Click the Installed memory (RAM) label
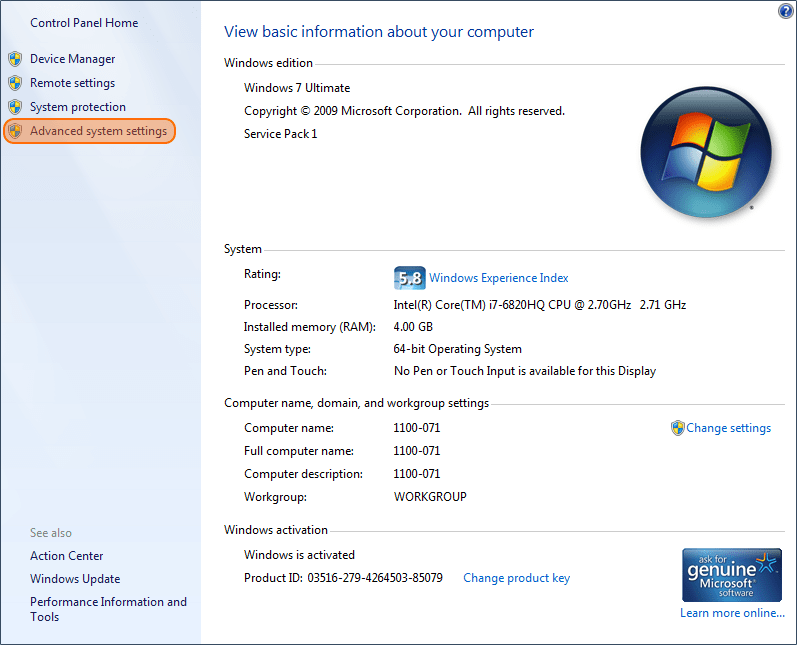The image size is (797, 645). pos(310,327)
